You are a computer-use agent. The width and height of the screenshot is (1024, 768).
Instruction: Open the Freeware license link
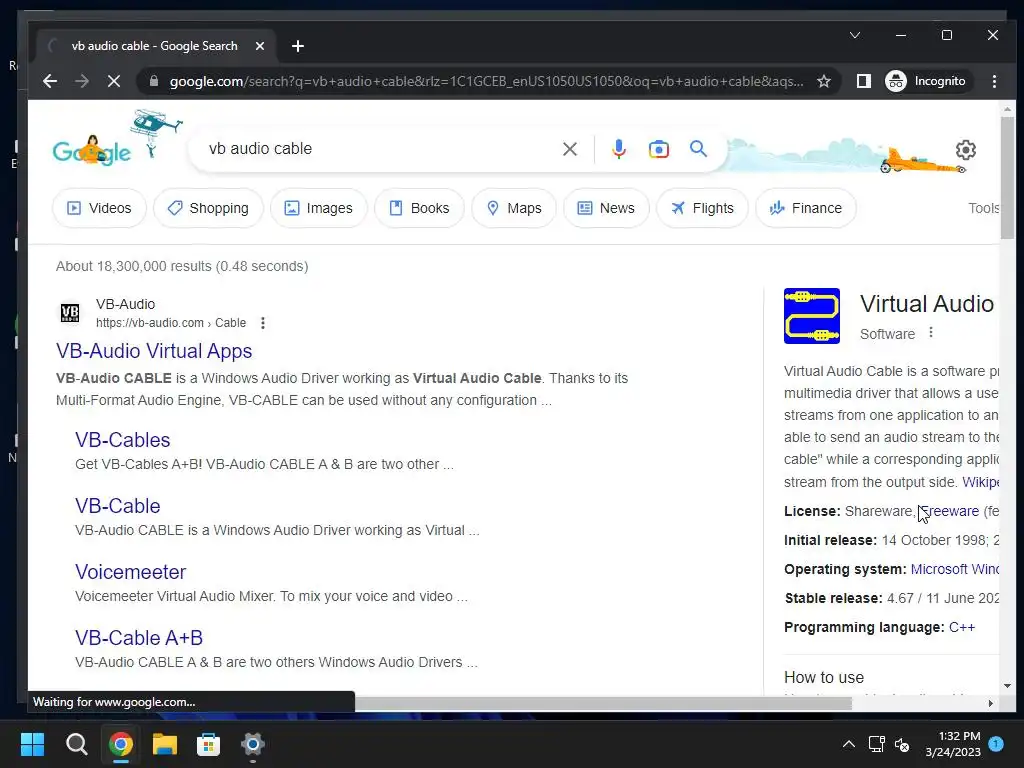[951, 511]
